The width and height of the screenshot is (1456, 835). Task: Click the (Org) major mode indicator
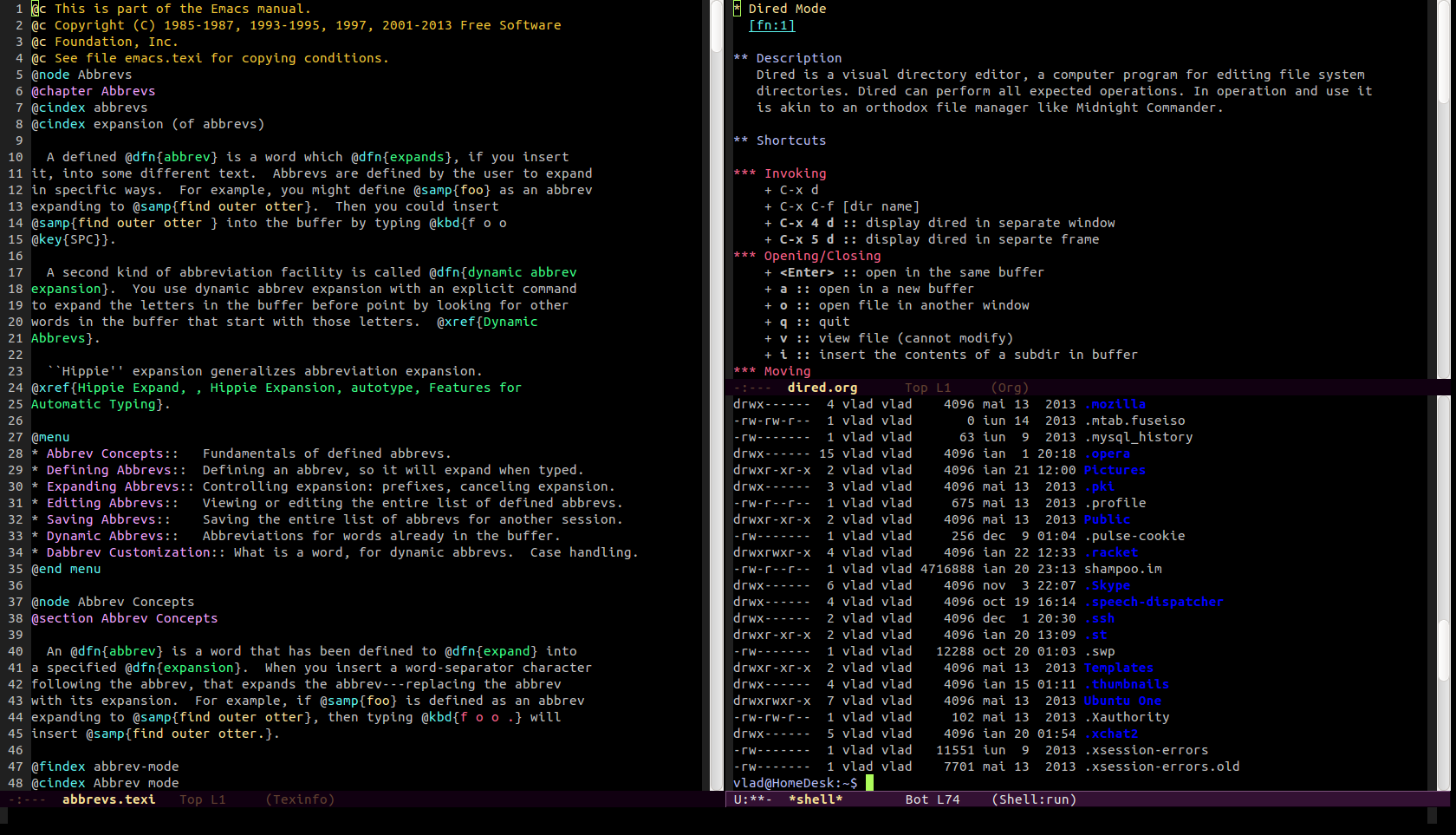[1010, 388]
